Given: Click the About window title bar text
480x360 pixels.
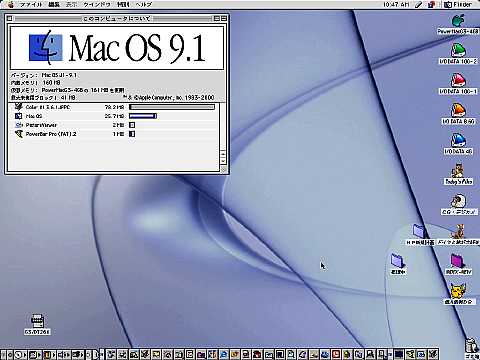Looking at the screenshot, I should 117,19.
